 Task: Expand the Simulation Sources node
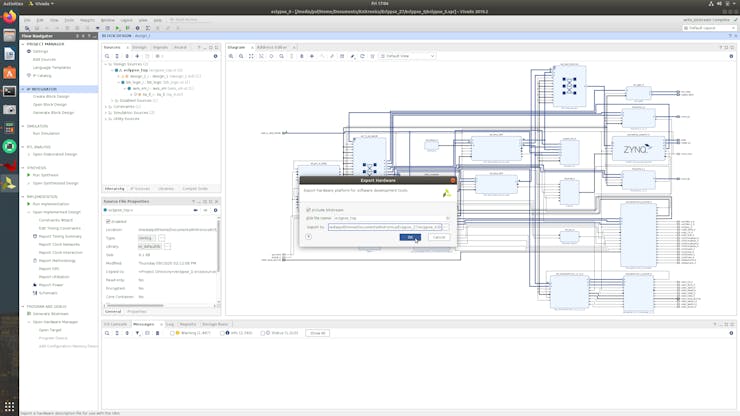106,113
